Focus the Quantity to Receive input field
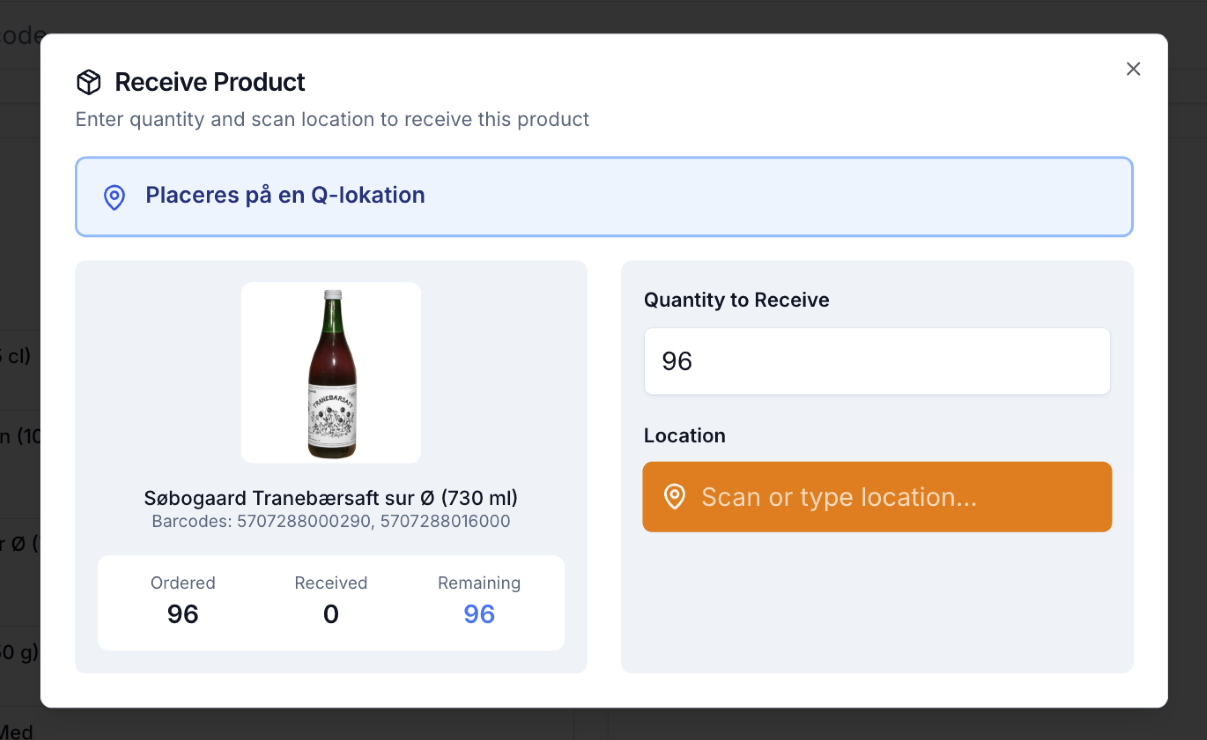Viewport: 1207px width, 740px height. [x=876, y=361]
